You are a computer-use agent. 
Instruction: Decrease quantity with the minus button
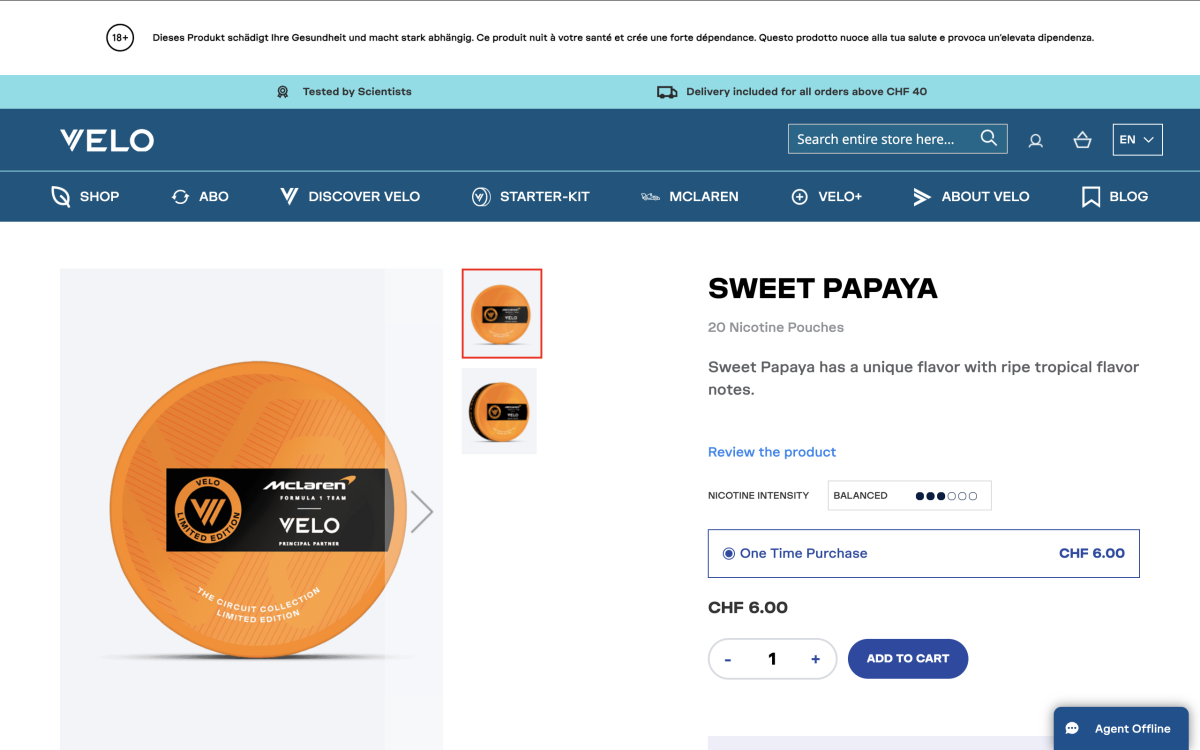(728, 659)
